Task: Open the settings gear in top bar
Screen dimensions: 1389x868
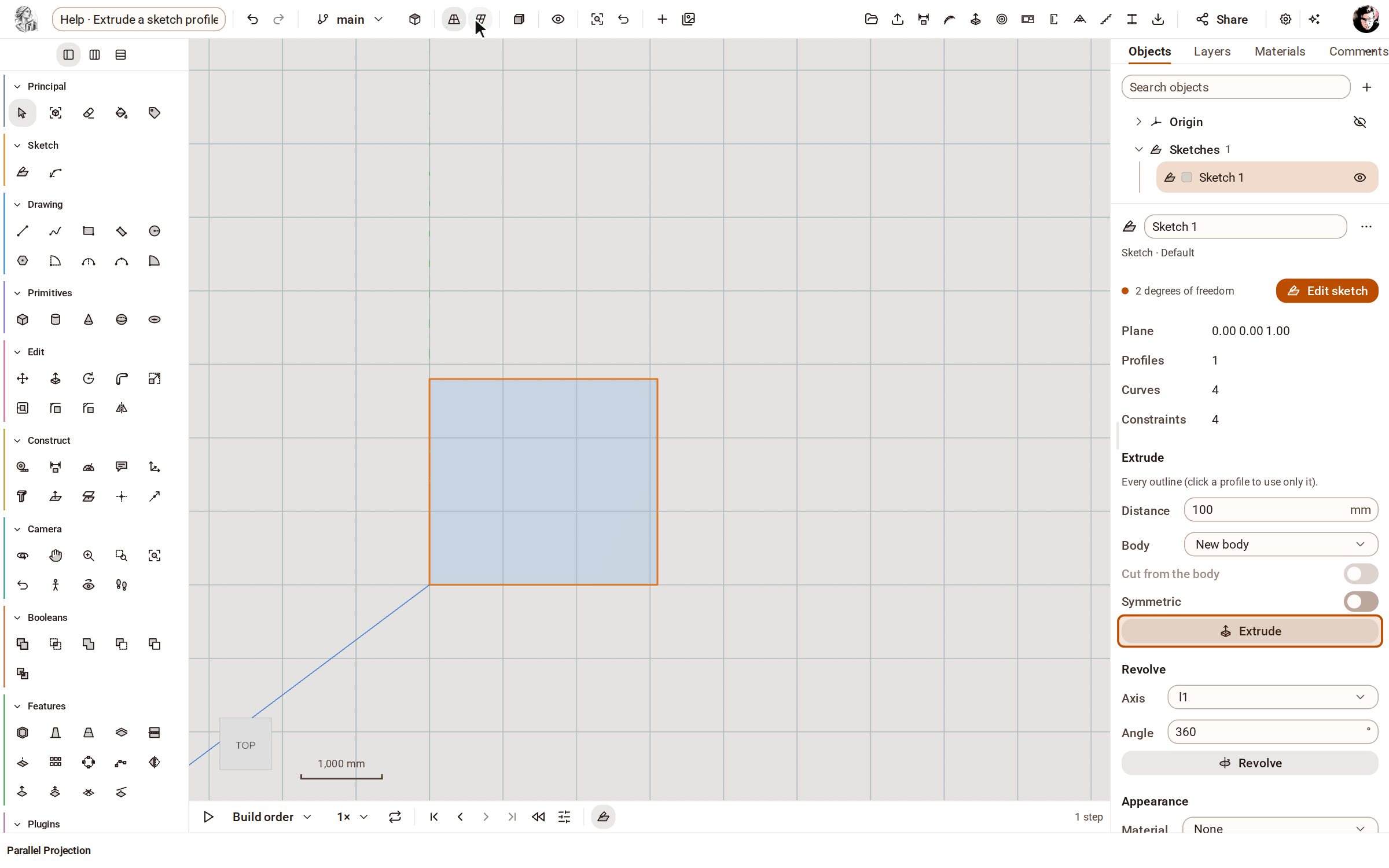Action: click(1285, 19)
